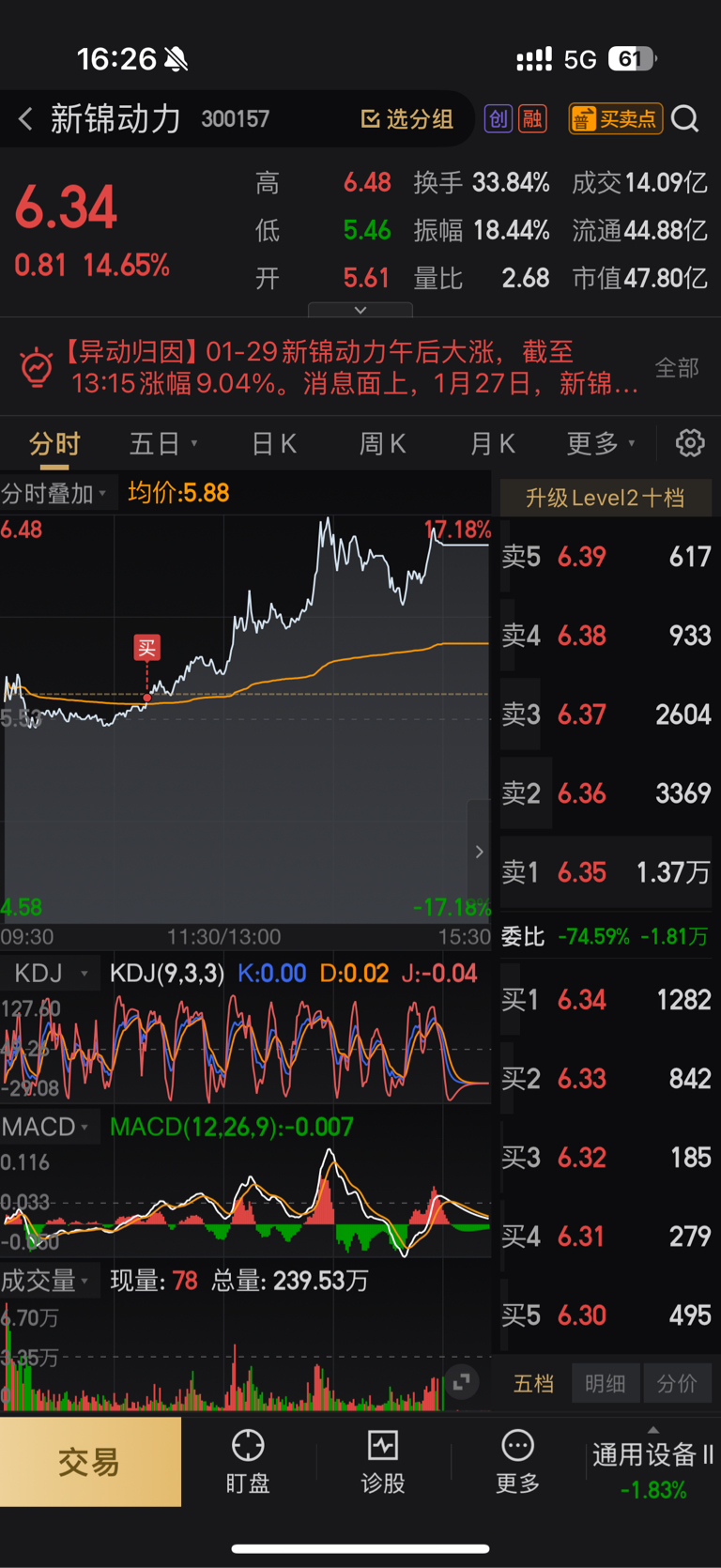The image size is (721, 1568).
Task: Switch to the 周K tab
Action: click(383, 443)
